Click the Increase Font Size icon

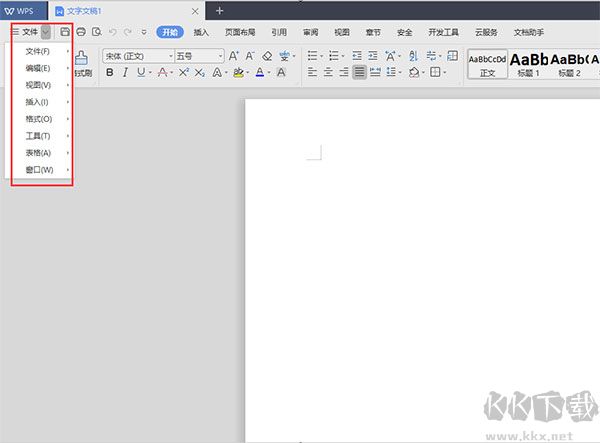coord(234,56)
